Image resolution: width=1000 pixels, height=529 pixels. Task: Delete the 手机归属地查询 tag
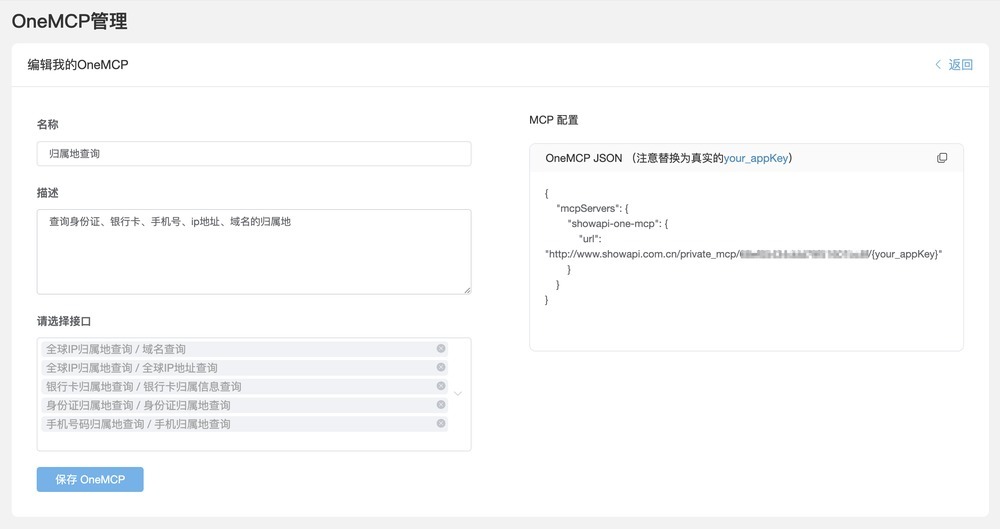[441, 423]
